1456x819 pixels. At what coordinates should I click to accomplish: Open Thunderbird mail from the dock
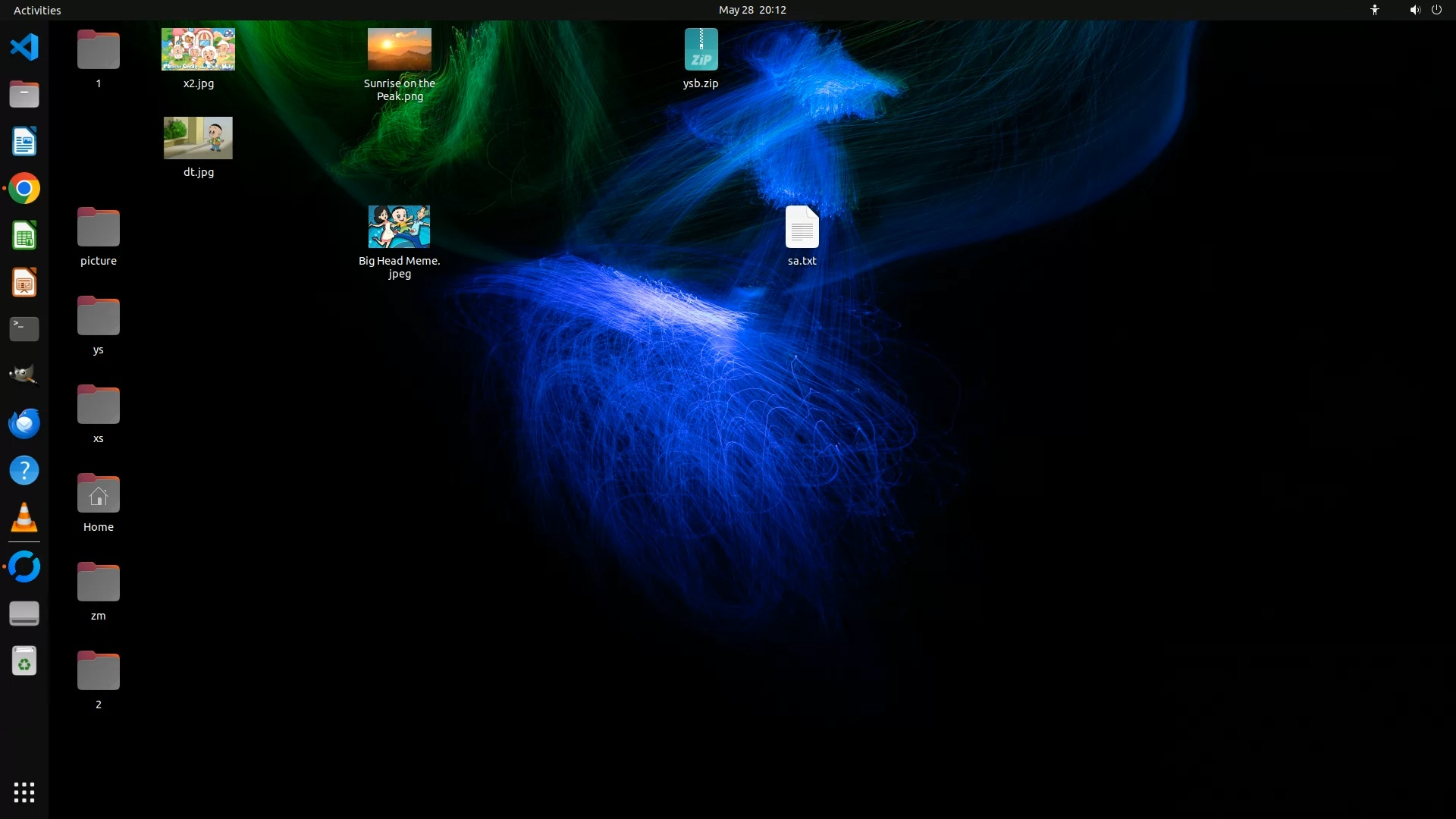(x=24, y=423)
